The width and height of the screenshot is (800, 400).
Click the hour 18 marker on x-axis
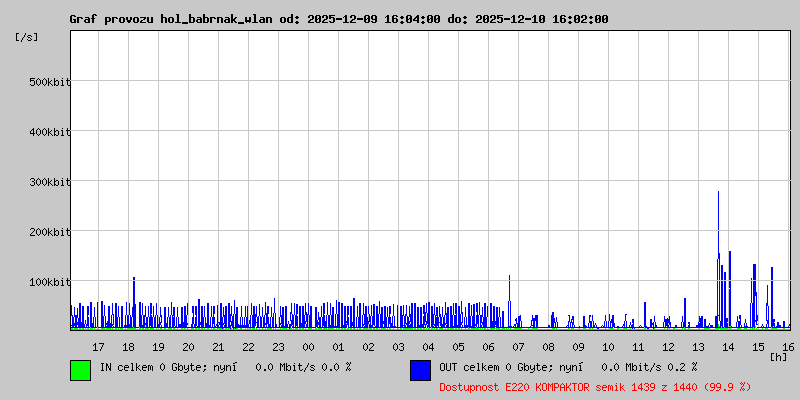point(128,347)
